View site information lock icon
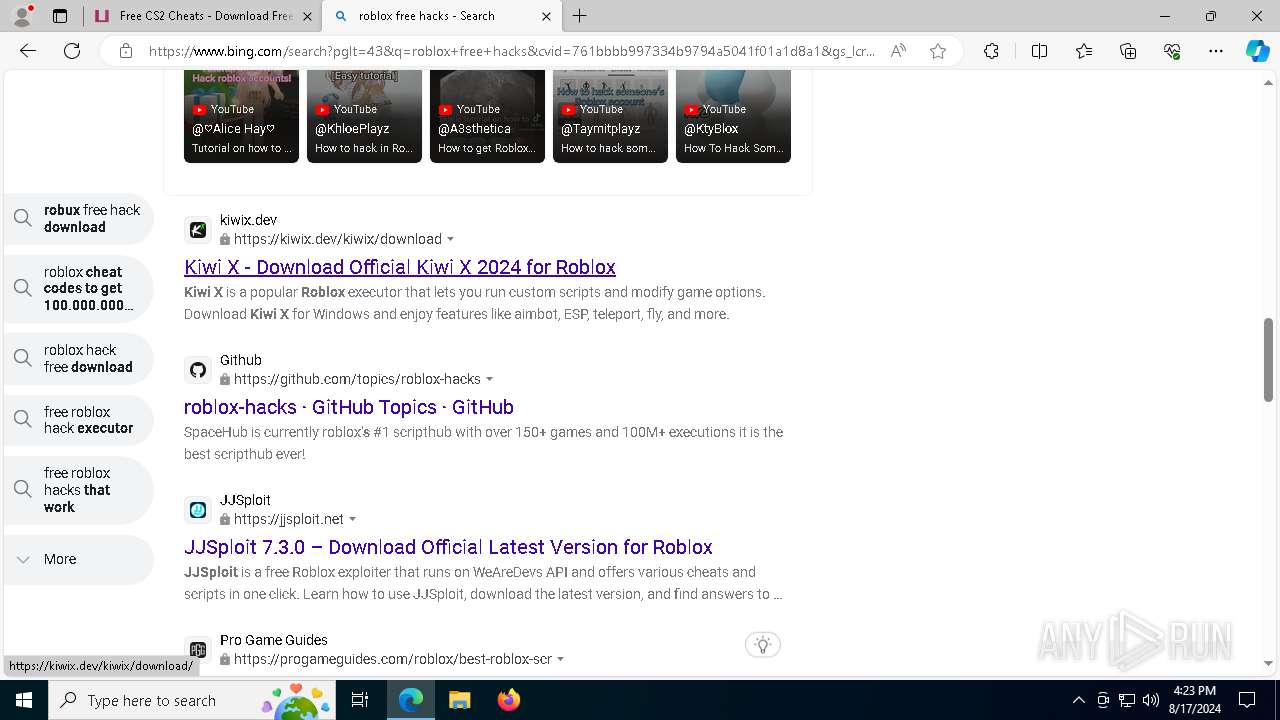Screen dimensions: 1280x720 (x=126, y=51)
